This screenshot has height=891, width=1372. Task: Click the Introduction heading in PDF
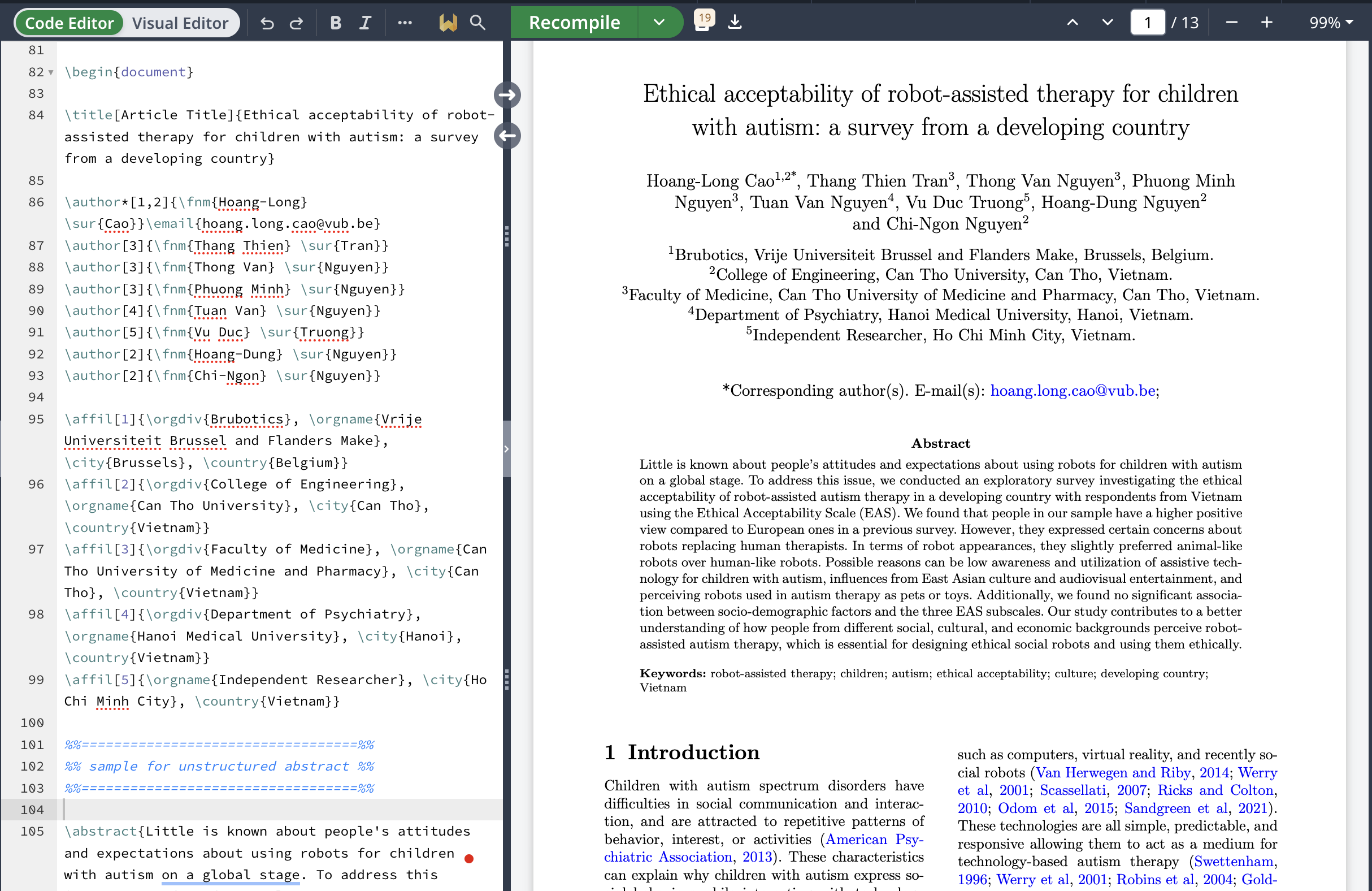point(682,752)
